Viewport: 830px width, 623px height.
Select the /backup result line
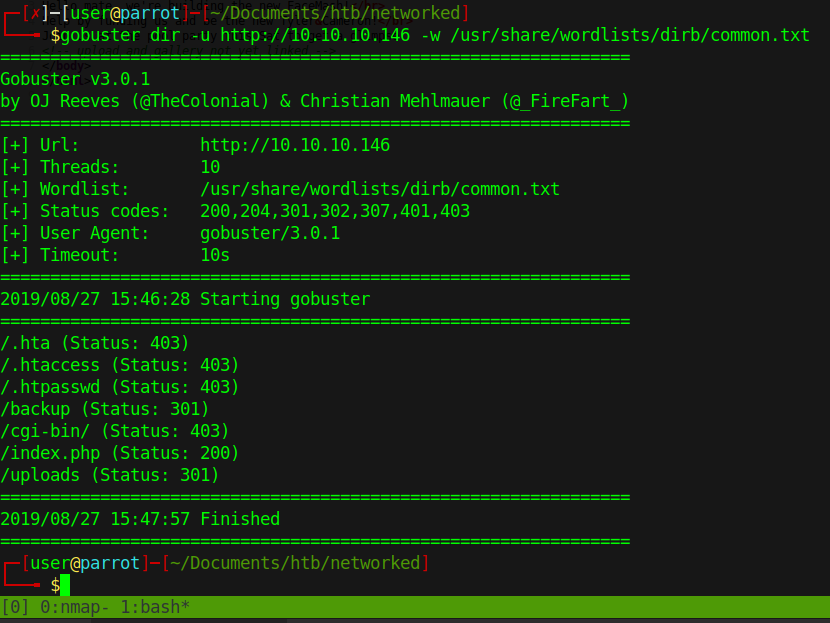(x=105, y=409)
